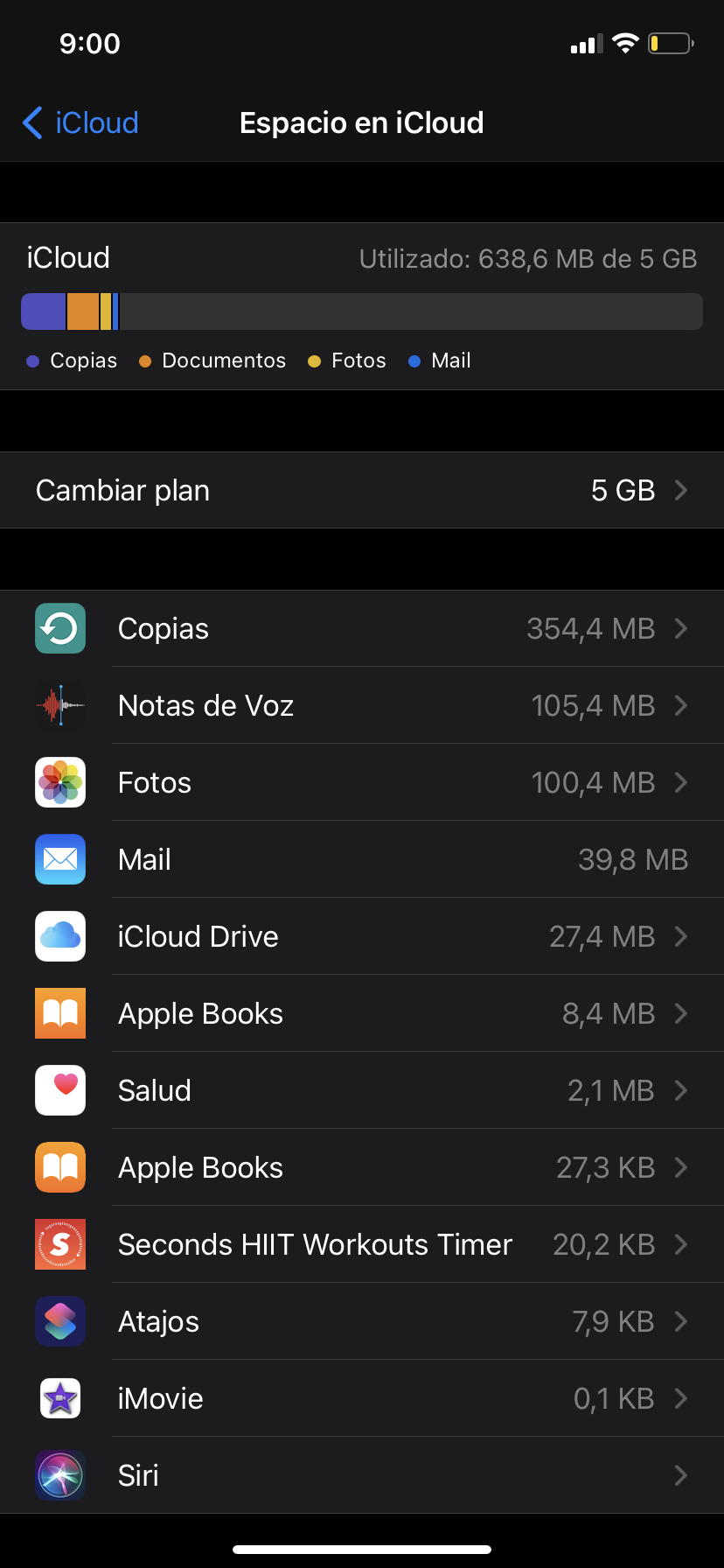This screenshot has height=1568, width=724.
Task: Go back to iCloud settings
Action: point(80,122)
